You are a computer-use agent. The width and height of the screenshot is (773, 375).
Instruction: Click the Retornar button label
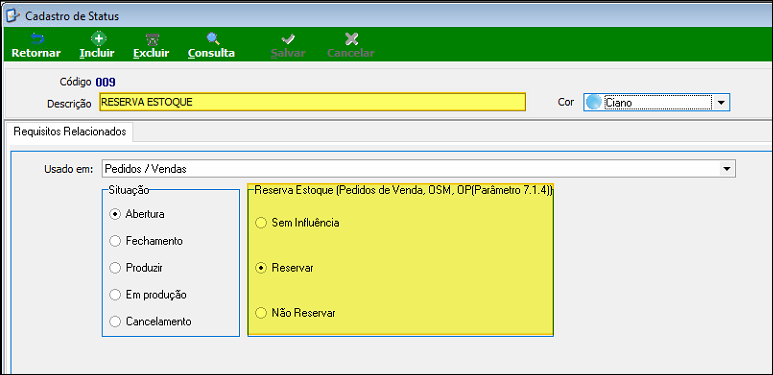36,53
